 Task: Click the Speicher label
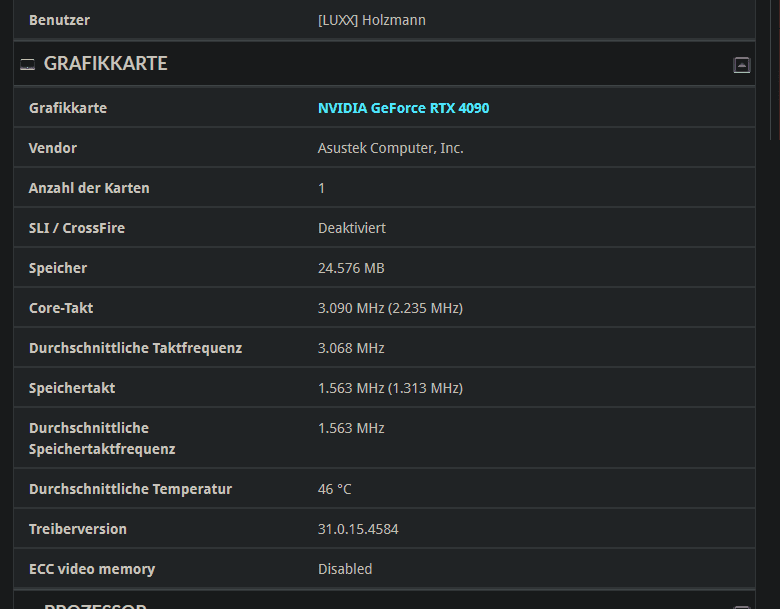tap(58, 268)
